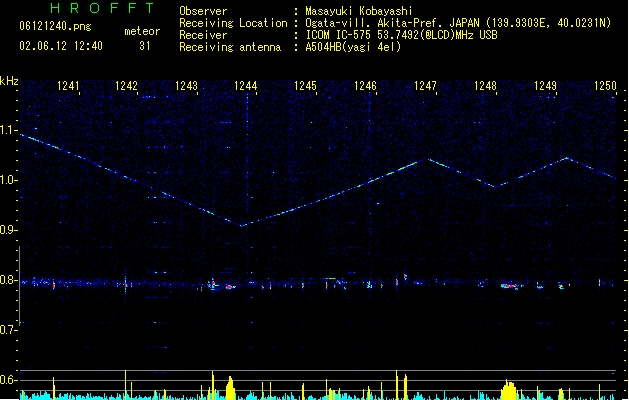
Task: Click the 0.7 frequency axis label
Action: tap(8, 330)
